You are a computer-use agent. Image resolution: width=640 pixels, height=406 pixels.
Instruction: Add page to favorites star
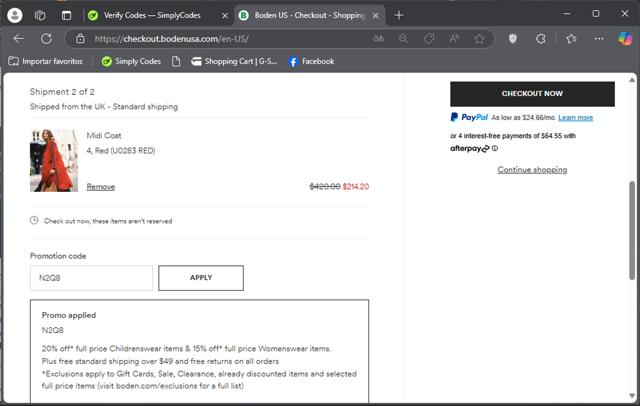(479, 39)
